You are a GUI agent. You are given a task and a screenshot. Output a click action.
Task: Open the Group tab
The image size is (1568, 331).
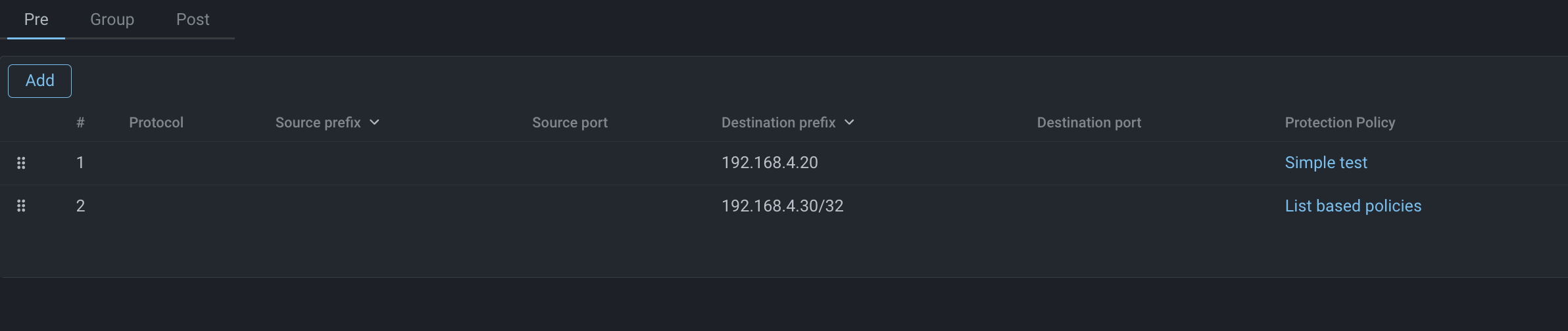[112, 20]
